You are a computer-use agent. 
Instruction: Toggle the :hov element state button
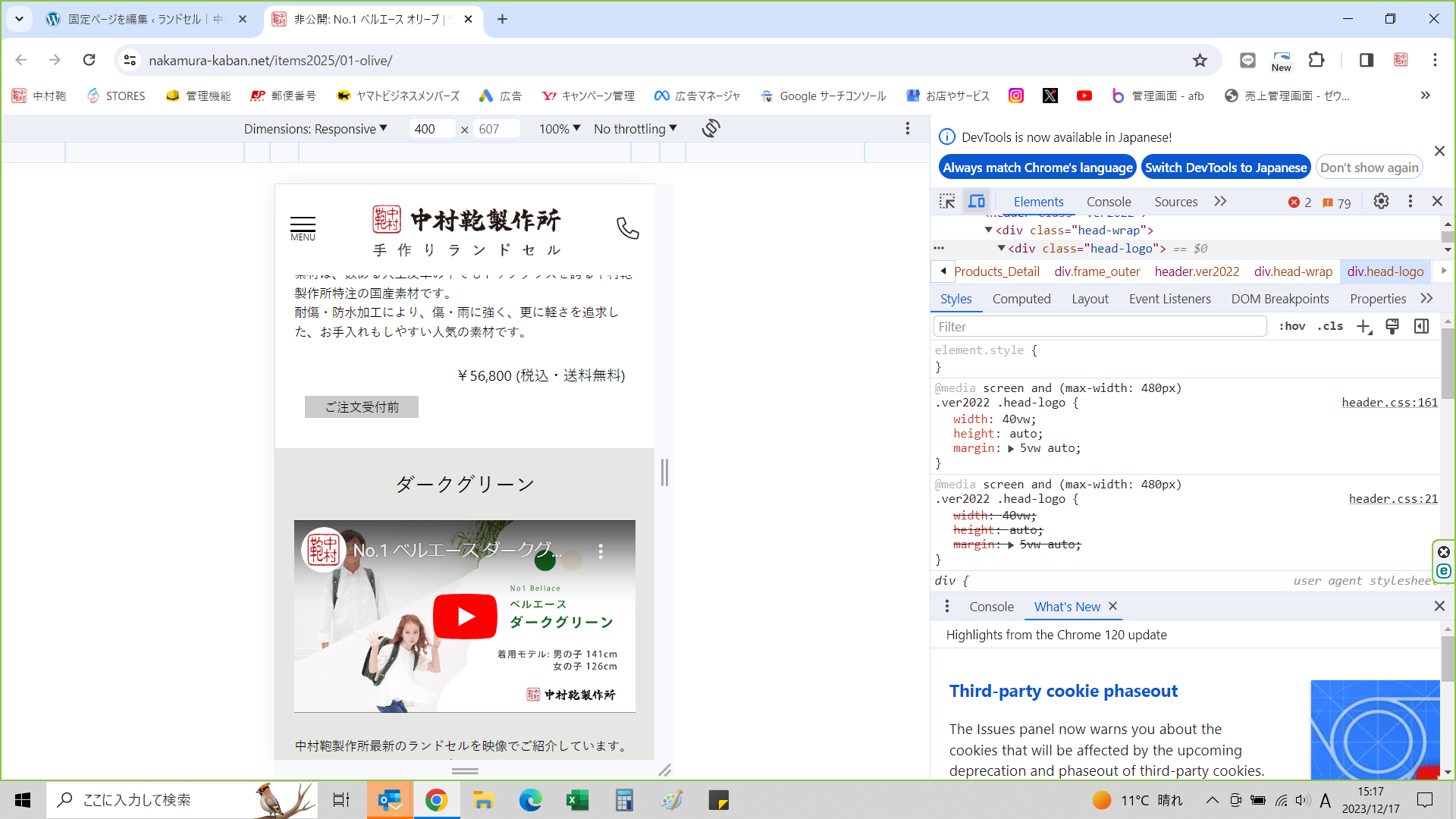pos(1291,326)
